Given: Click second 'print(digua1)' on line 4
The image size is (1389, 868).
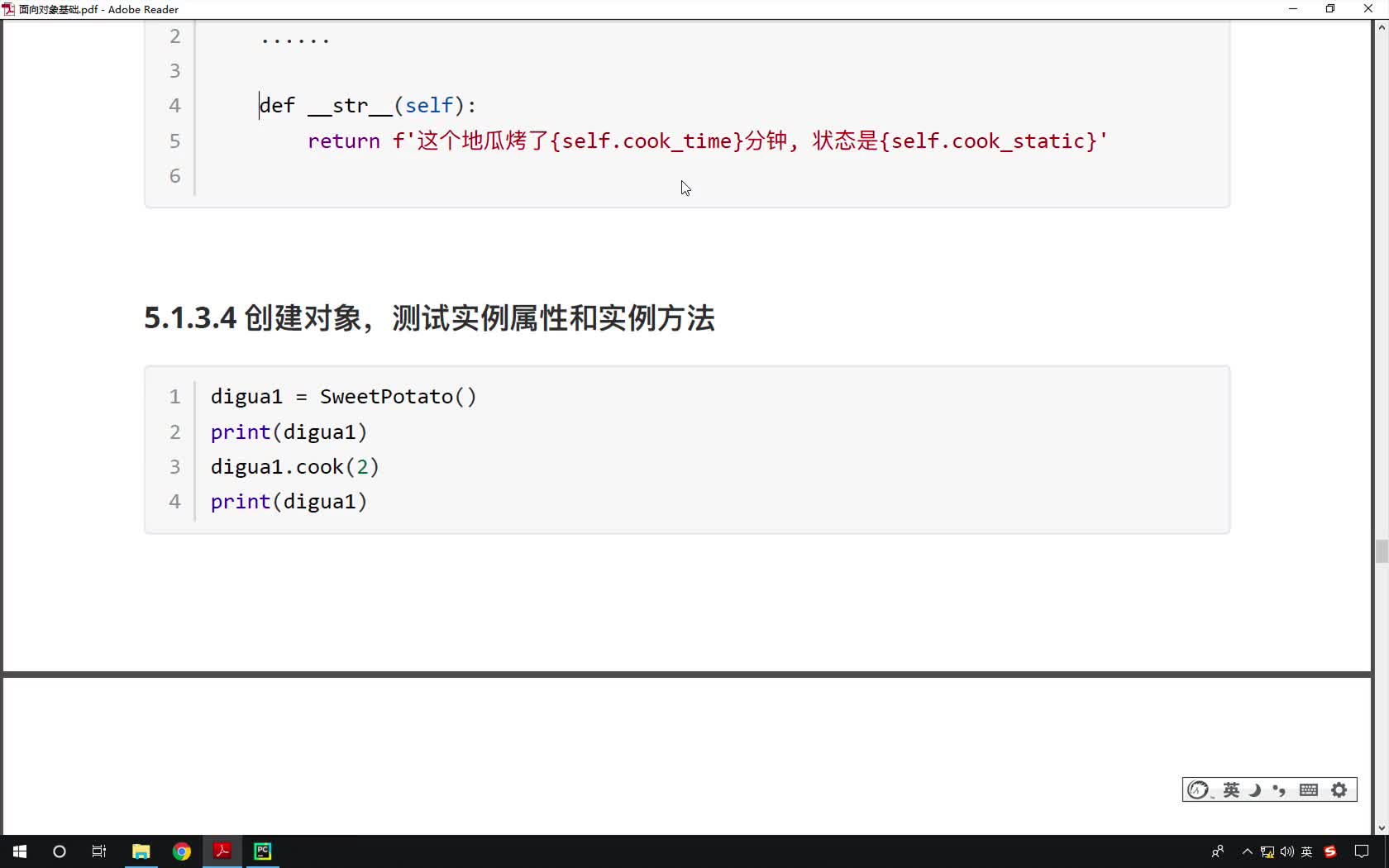Looking at the screenshot, I should click(x=289, y=502).
